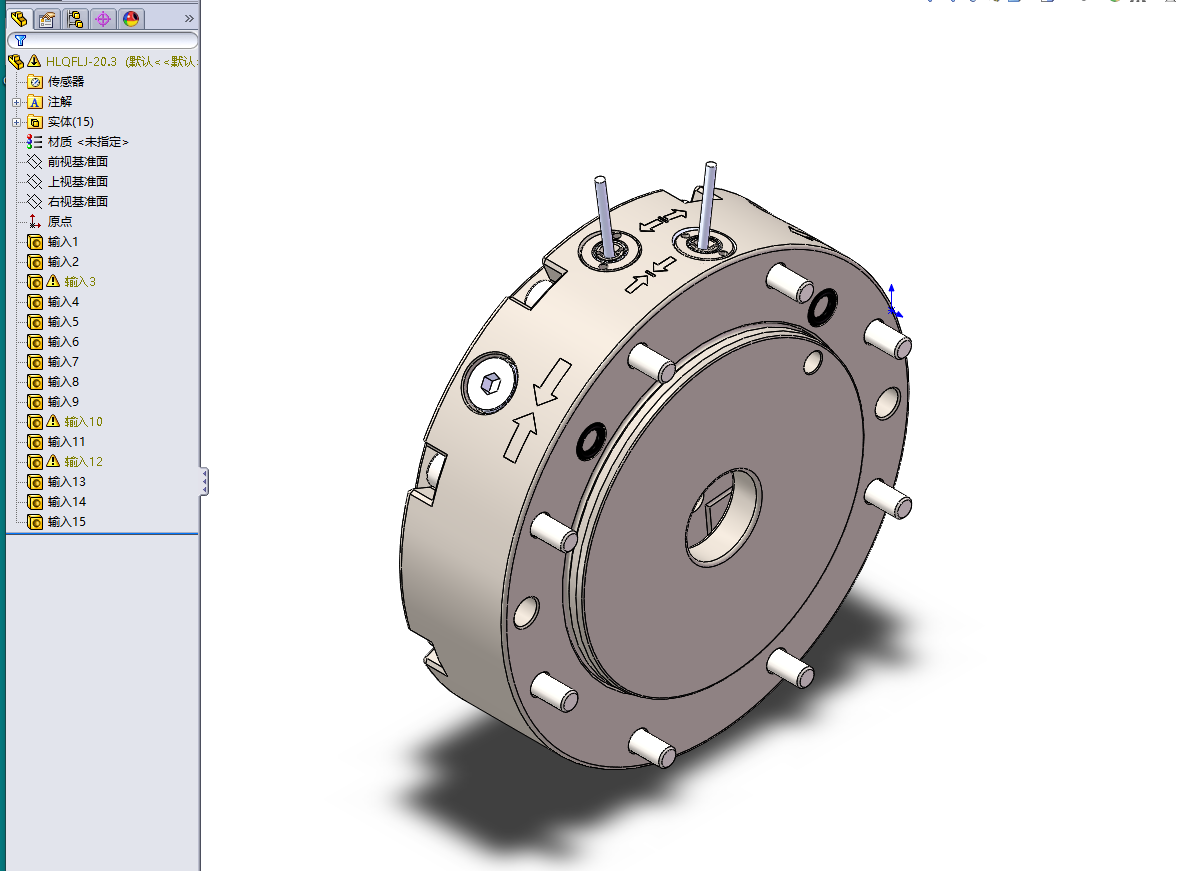Select the warning feature 输入12
The height and width of the screenshot is (871, 1196).
pyautogui.click(x=83, y=461)
